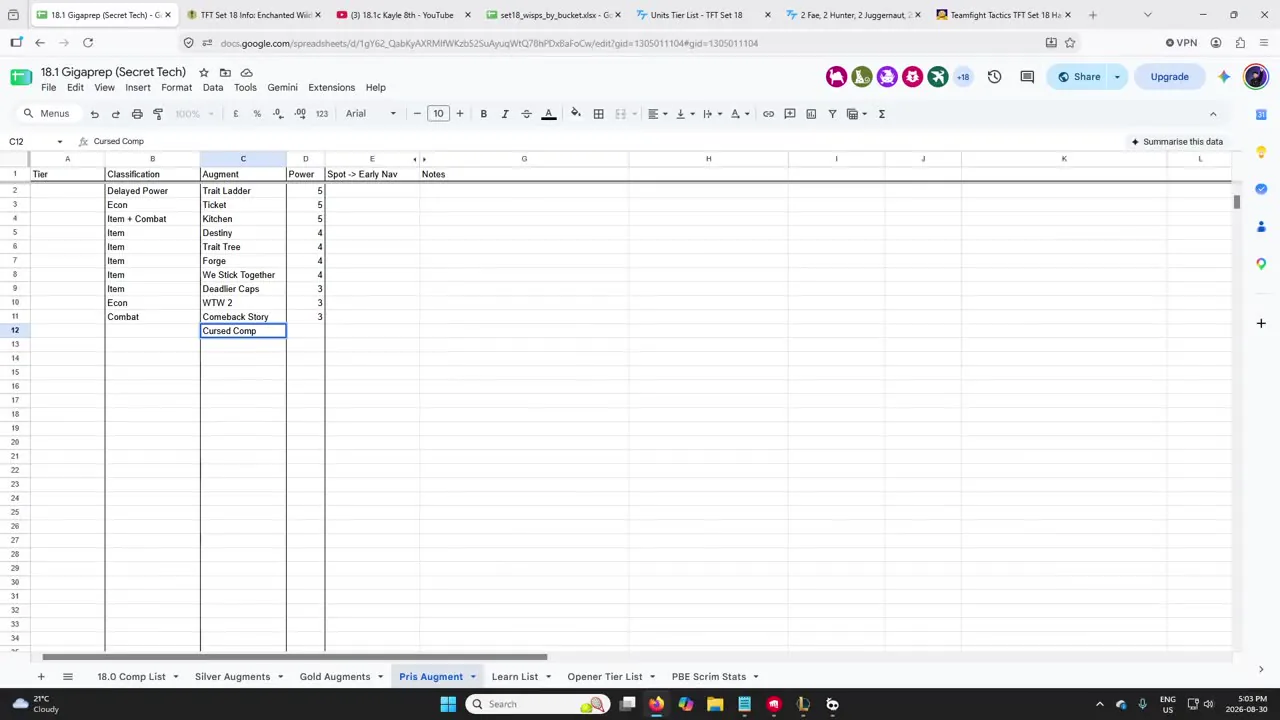Select the cell containing Trait Ladder

point(243,191)
